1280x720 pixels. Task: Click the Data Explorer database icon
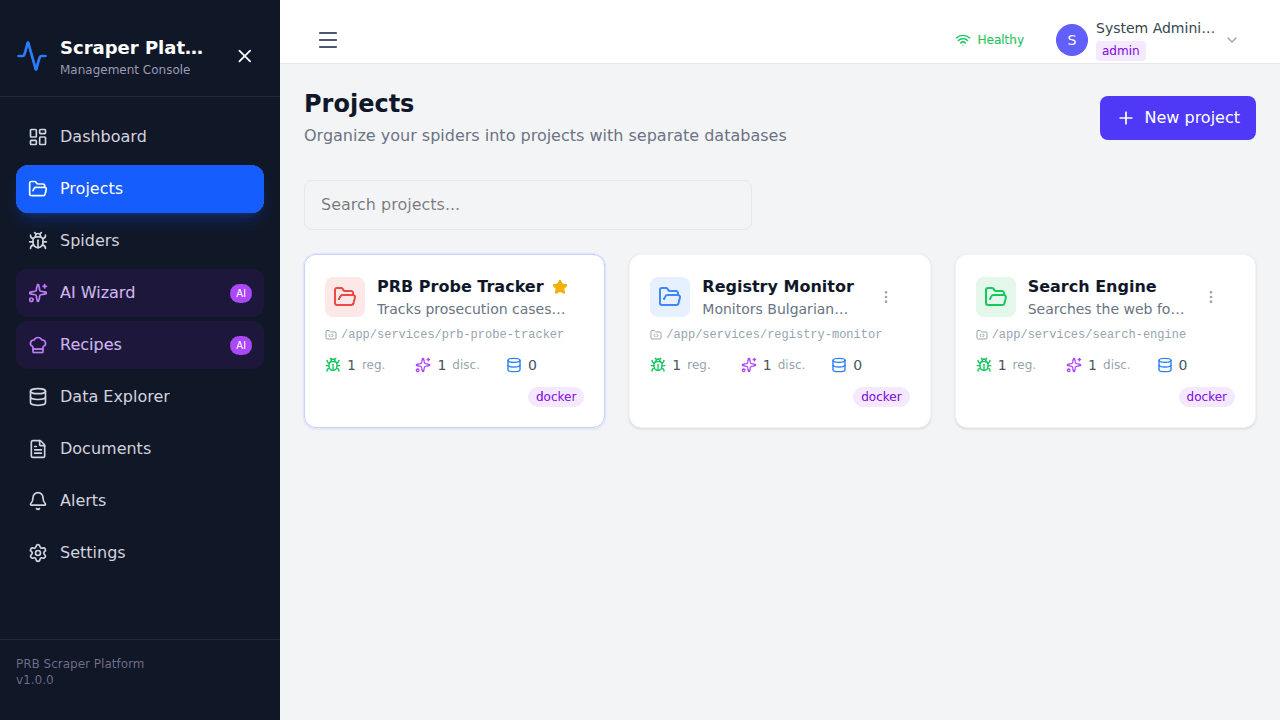(38, 396)
